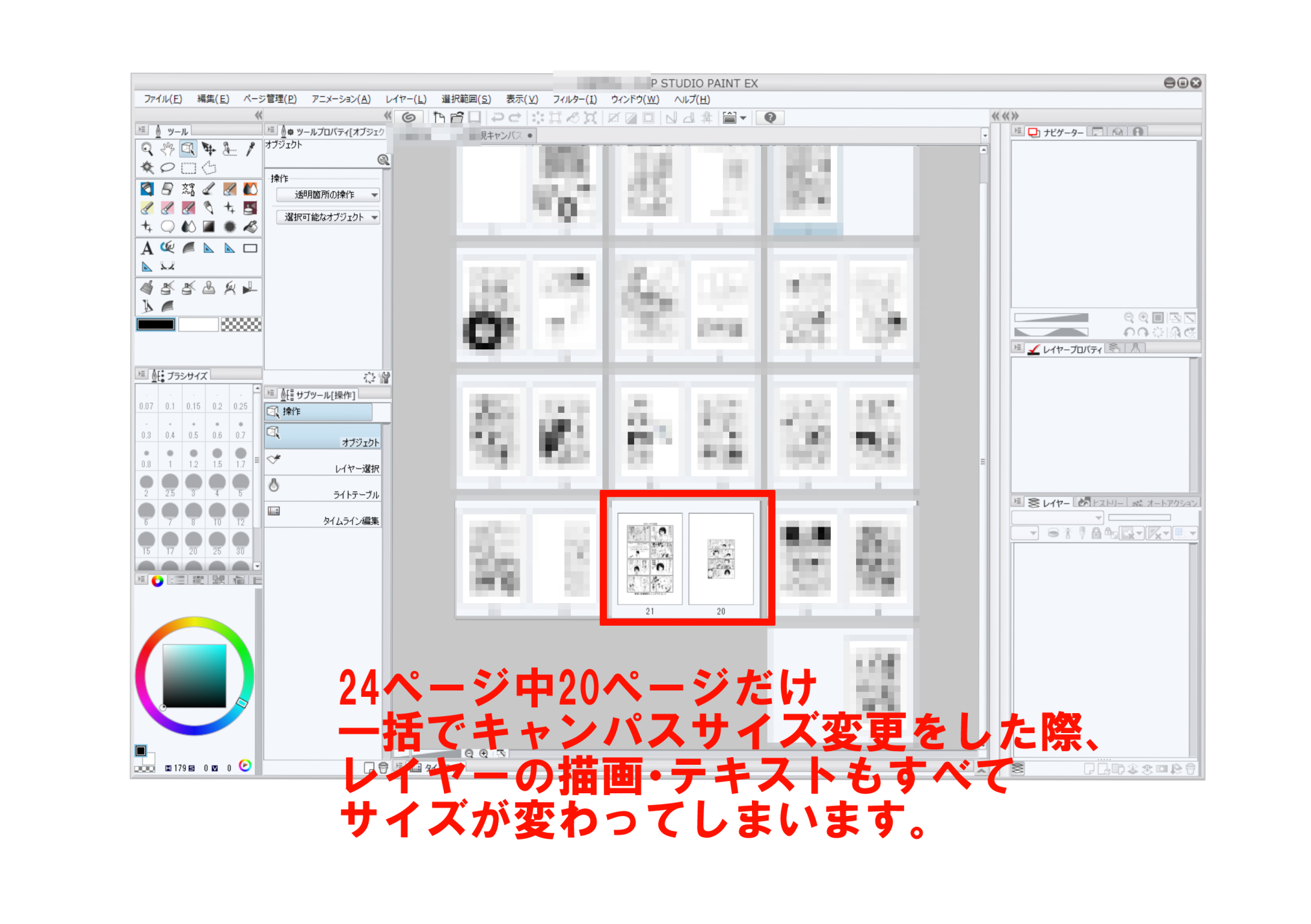This screenshot has width=1311, height=924.
Task: Select the Text (A) tool
Action: (x=147, y=248)
